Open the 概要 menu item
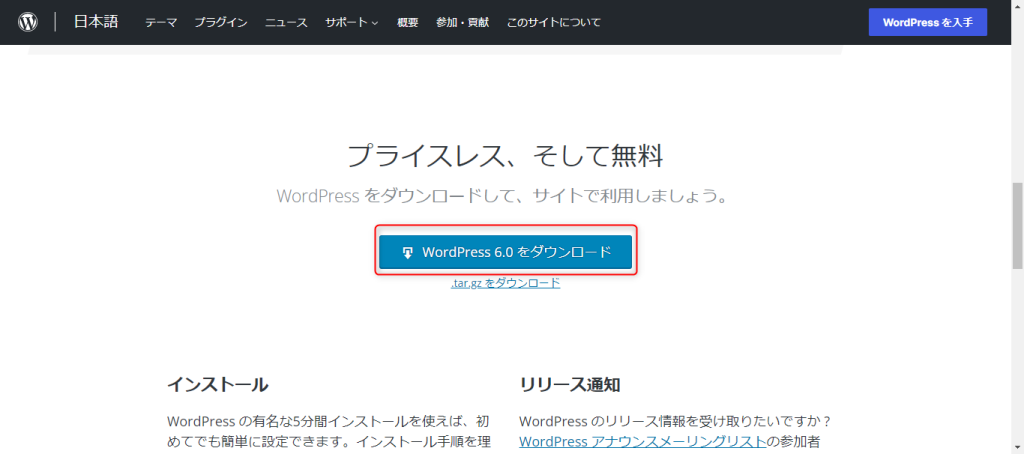1024x454 pixels. pos(408,22)
